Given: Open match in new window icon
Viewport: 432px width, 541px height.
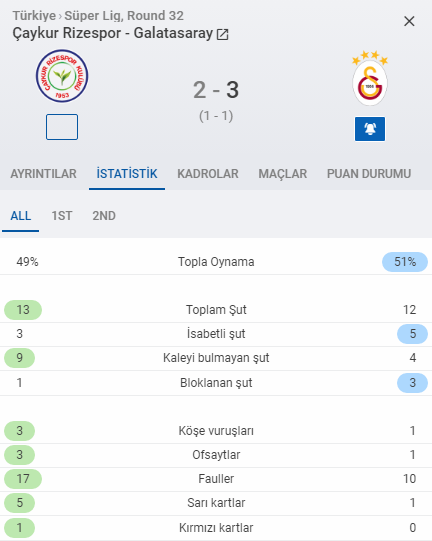Looking at the screenshot, I should click(x=222, y=34).
